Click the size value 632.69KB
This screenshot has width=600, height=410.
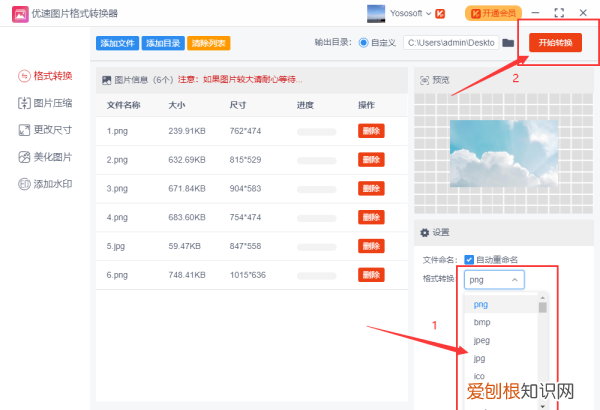tap(187, 160)
